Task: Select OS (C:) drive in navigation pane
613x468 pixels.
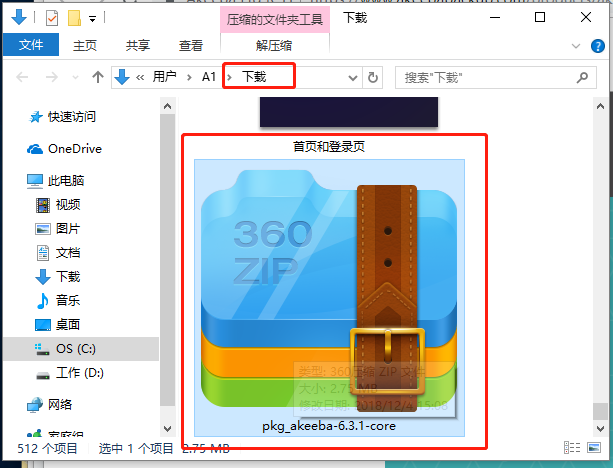Action: tap(81, 348)
